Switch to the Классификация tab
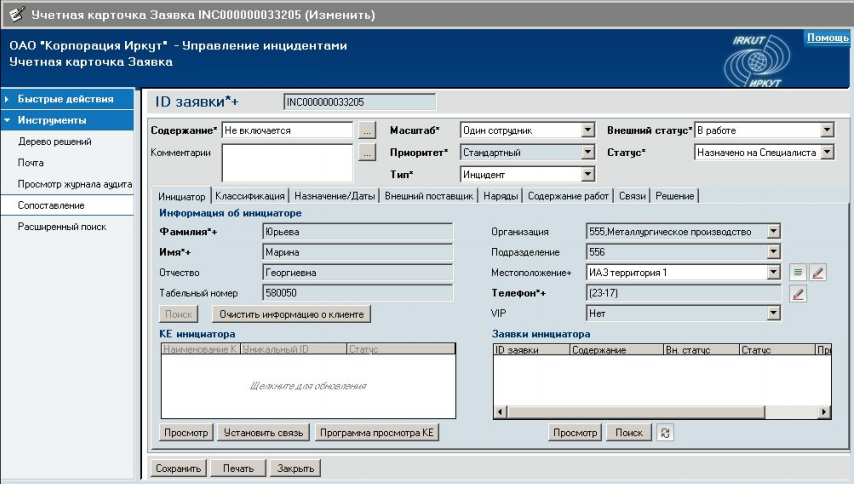 249,196
